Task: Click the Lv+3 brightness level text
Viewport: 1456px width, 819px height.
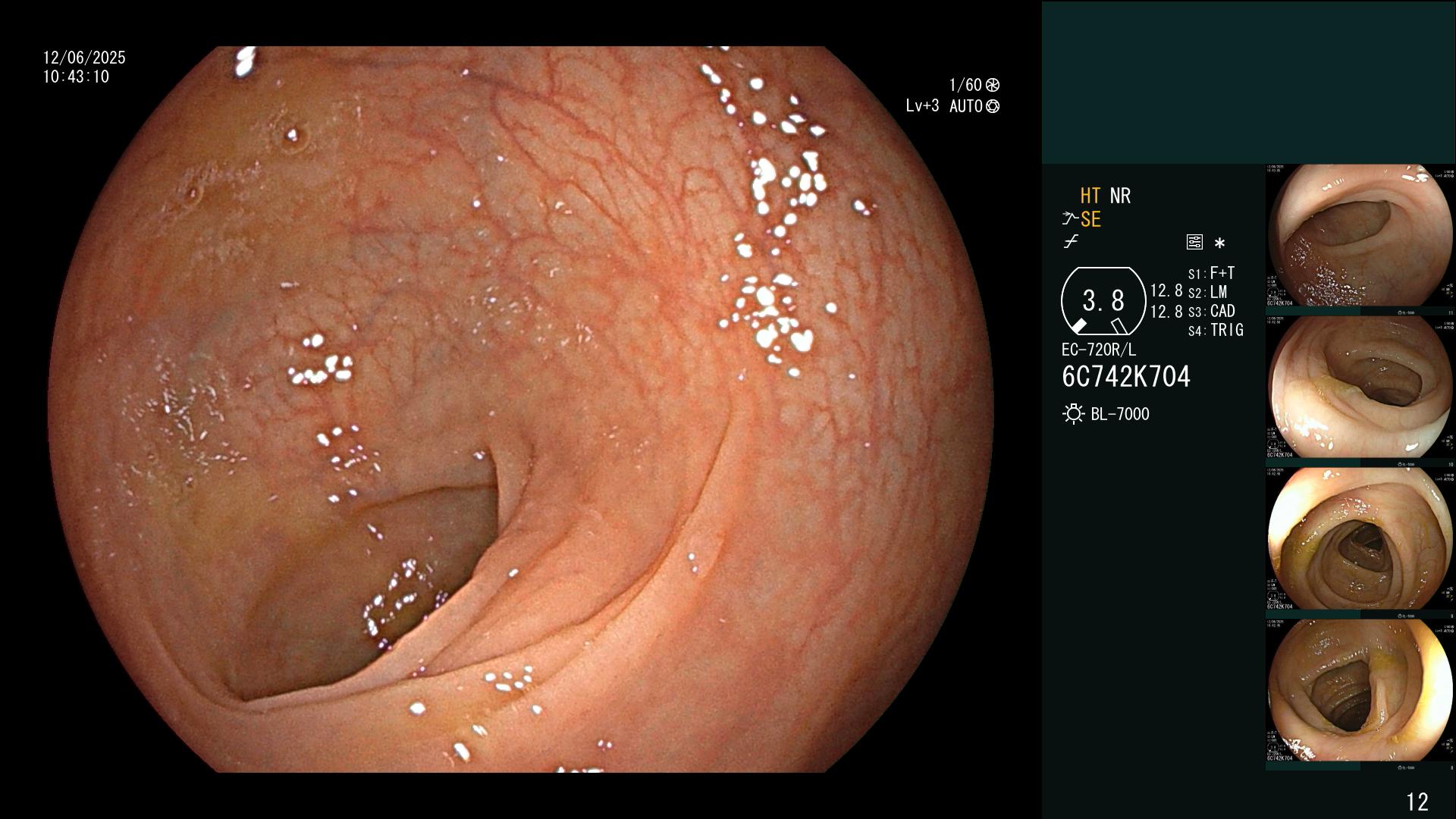Action: tap(922, 106)
